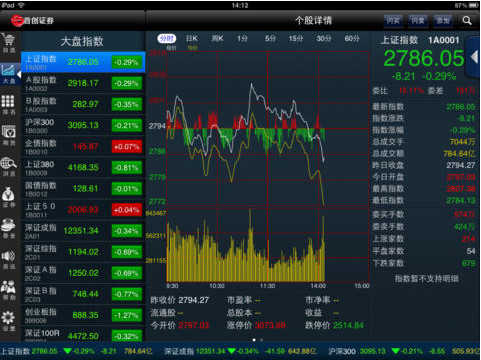Switch to the 15分 chart tab

tap(296, 39)
